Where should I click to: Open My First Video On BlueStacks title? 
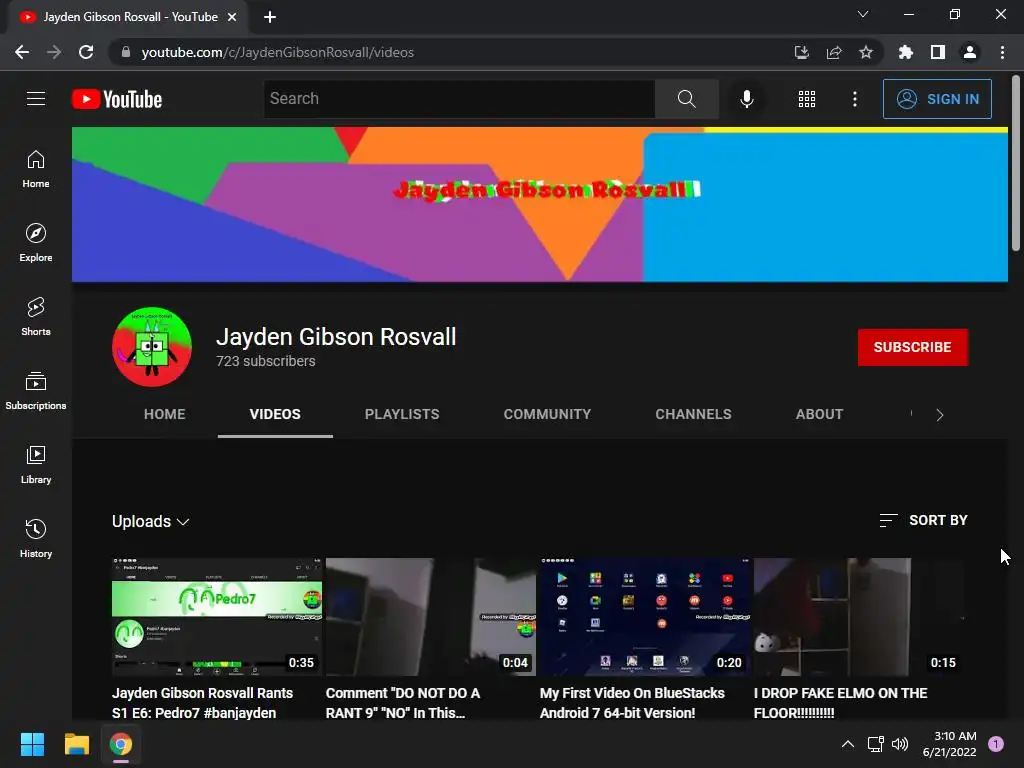pyautogui.click(x=632, y=703)
